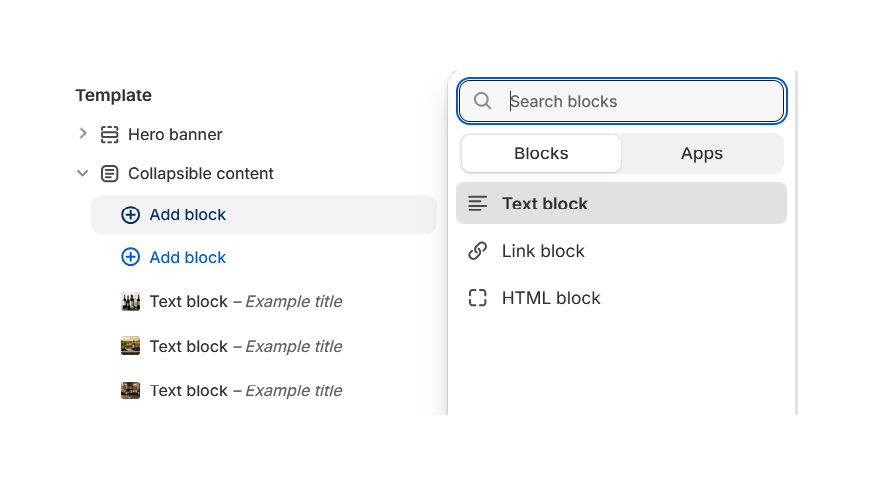Switch to the Blocks tab
This screenshot has width=877, height=492.
[x=541, y=153]
